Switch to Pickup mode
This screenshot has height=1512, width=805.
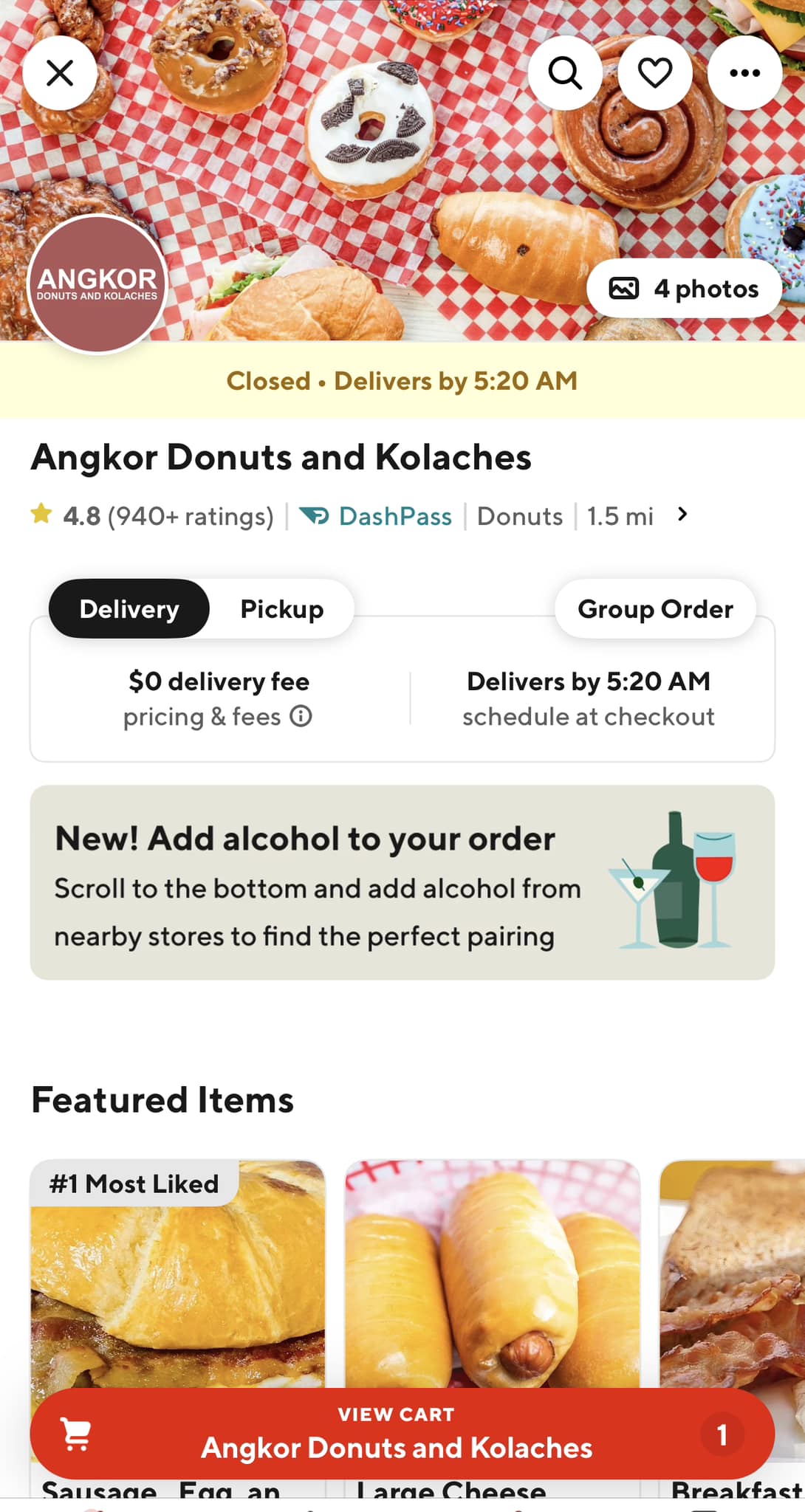click(x=282, y=609)
